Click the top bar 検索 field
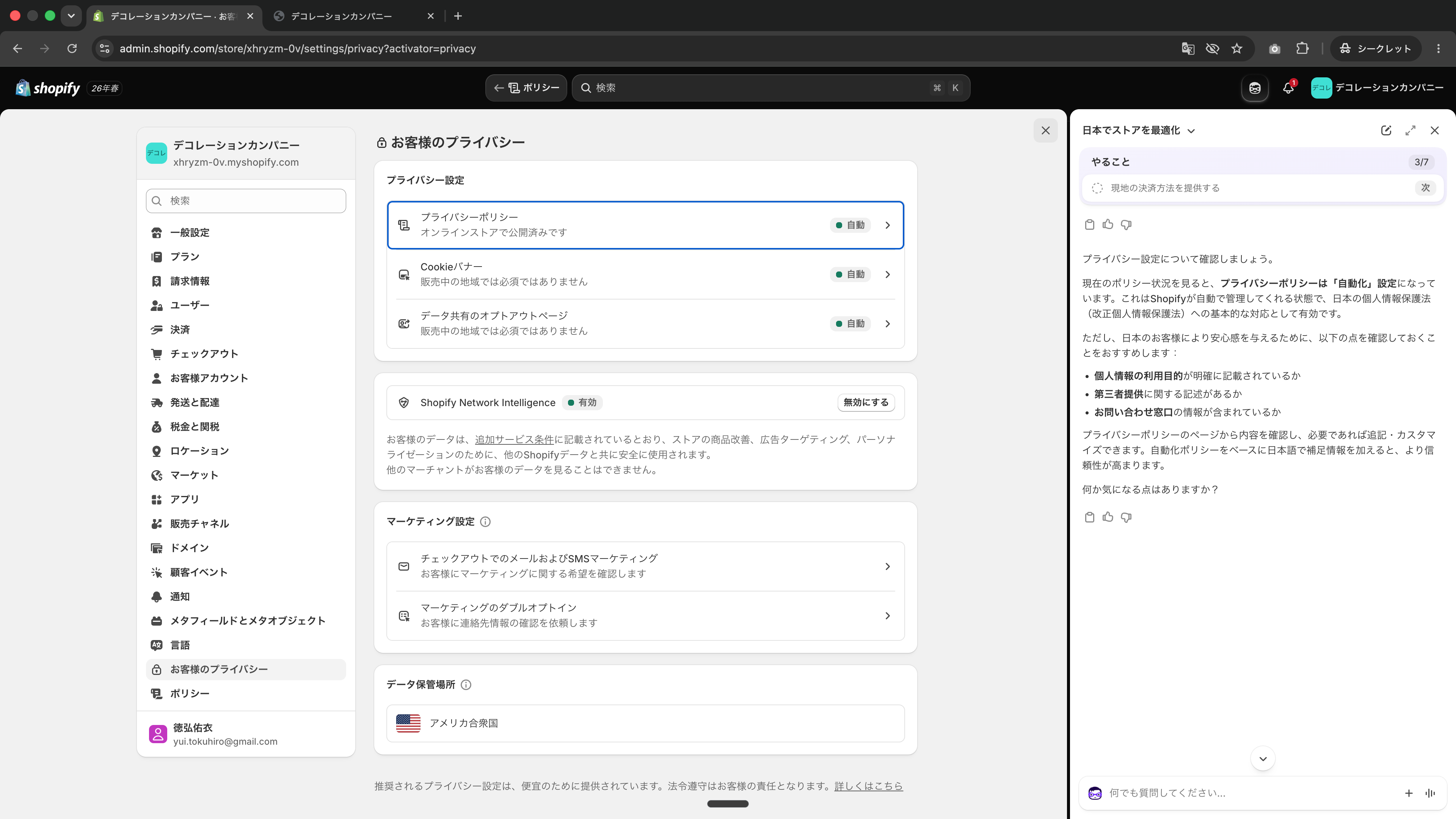The height and width of the screenshot is (819, 1456). click(770, 88)
